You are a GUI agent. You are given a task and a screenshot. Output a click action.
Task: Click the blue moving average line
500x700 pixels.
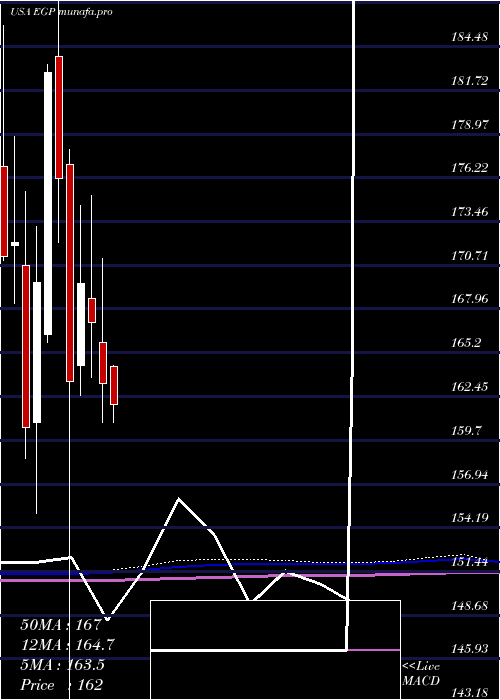pos(250,564)
